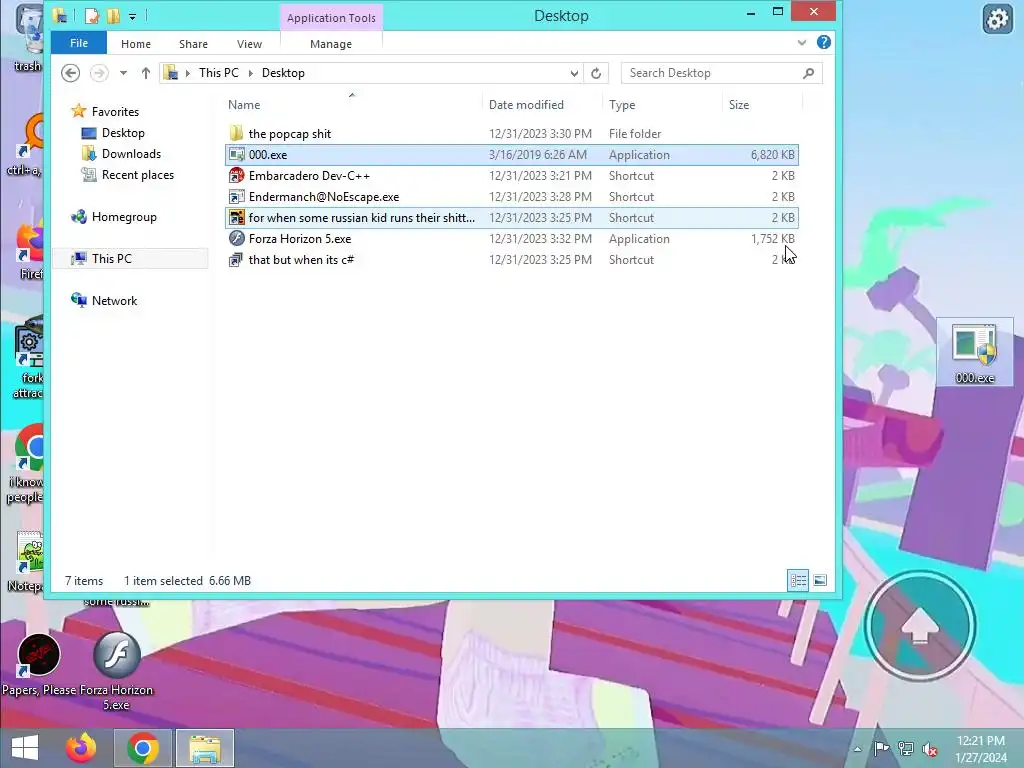Screen dimensions: 1024x768
Task: Switch to the Manage ribbon tab
Action: pyautogui.click(x=331, y=44)
